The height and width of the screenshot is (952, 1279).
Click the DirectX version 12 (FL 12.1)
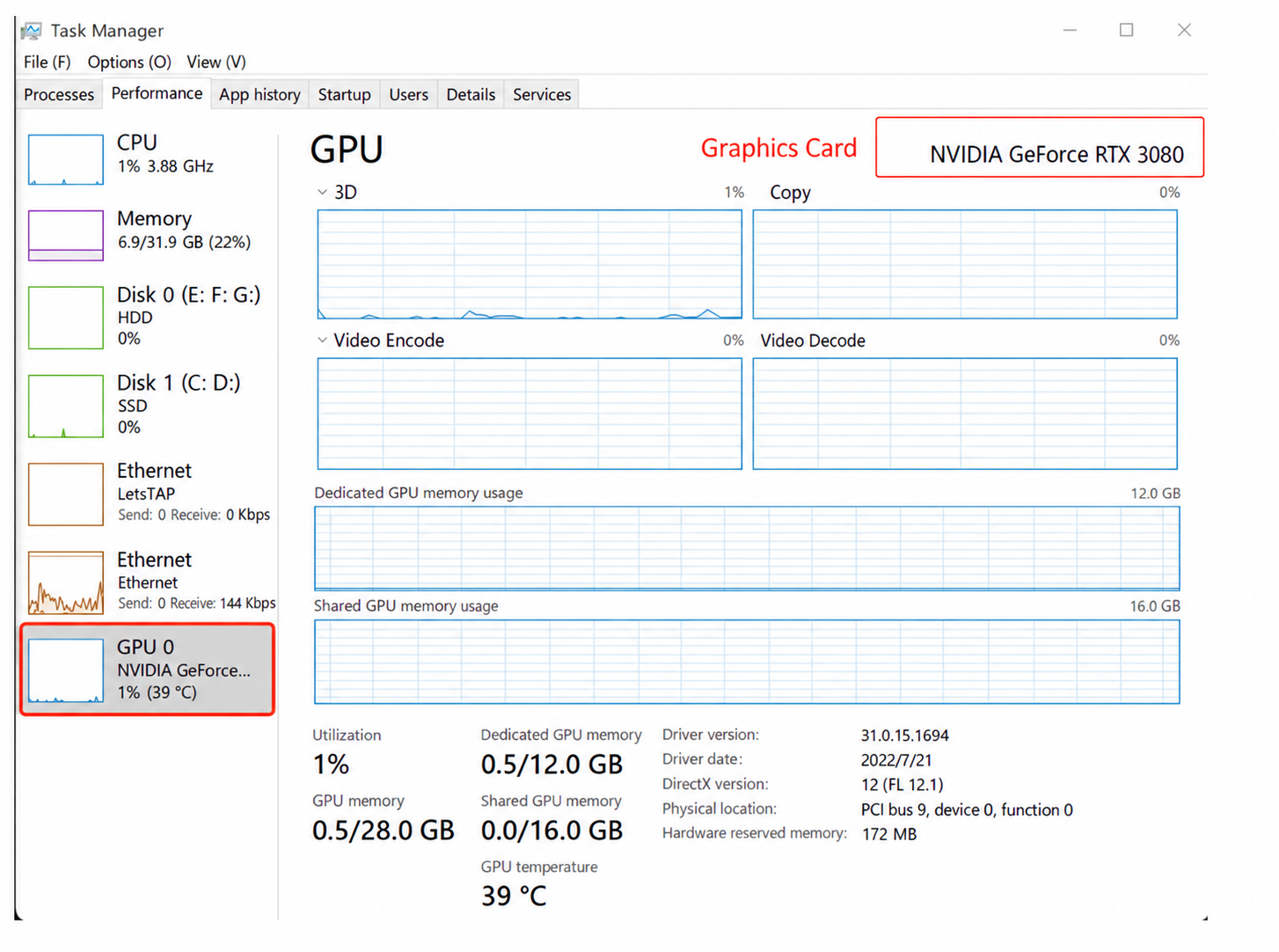(x=902, y=785)
